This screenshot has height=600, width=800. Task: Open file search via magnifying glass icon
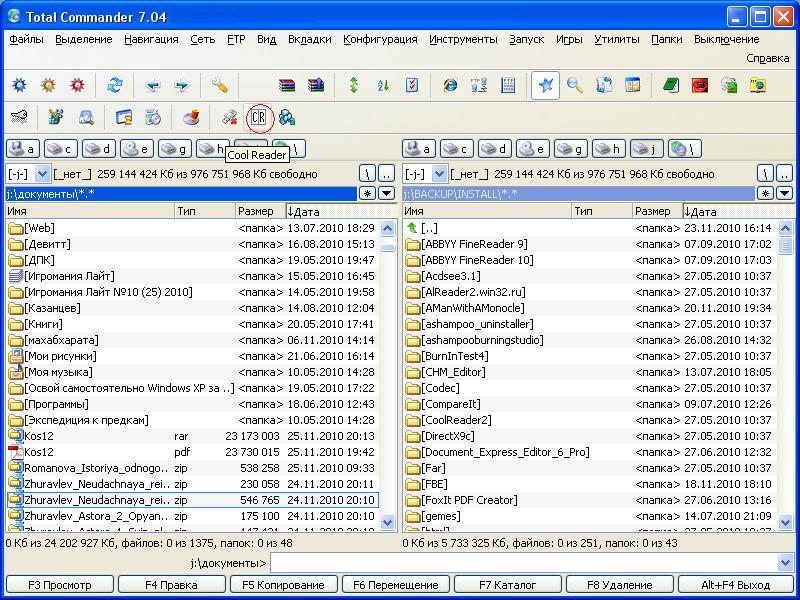575,85
